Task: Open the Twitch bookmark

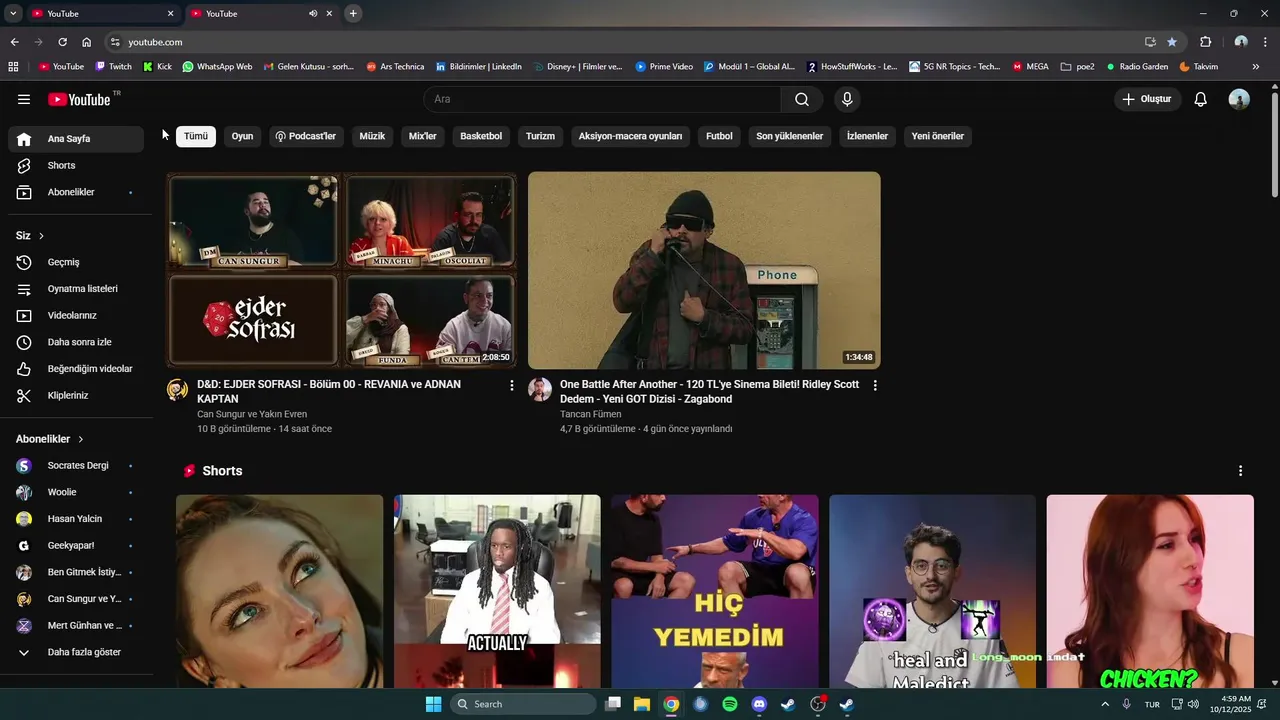Action: [113, 67]
